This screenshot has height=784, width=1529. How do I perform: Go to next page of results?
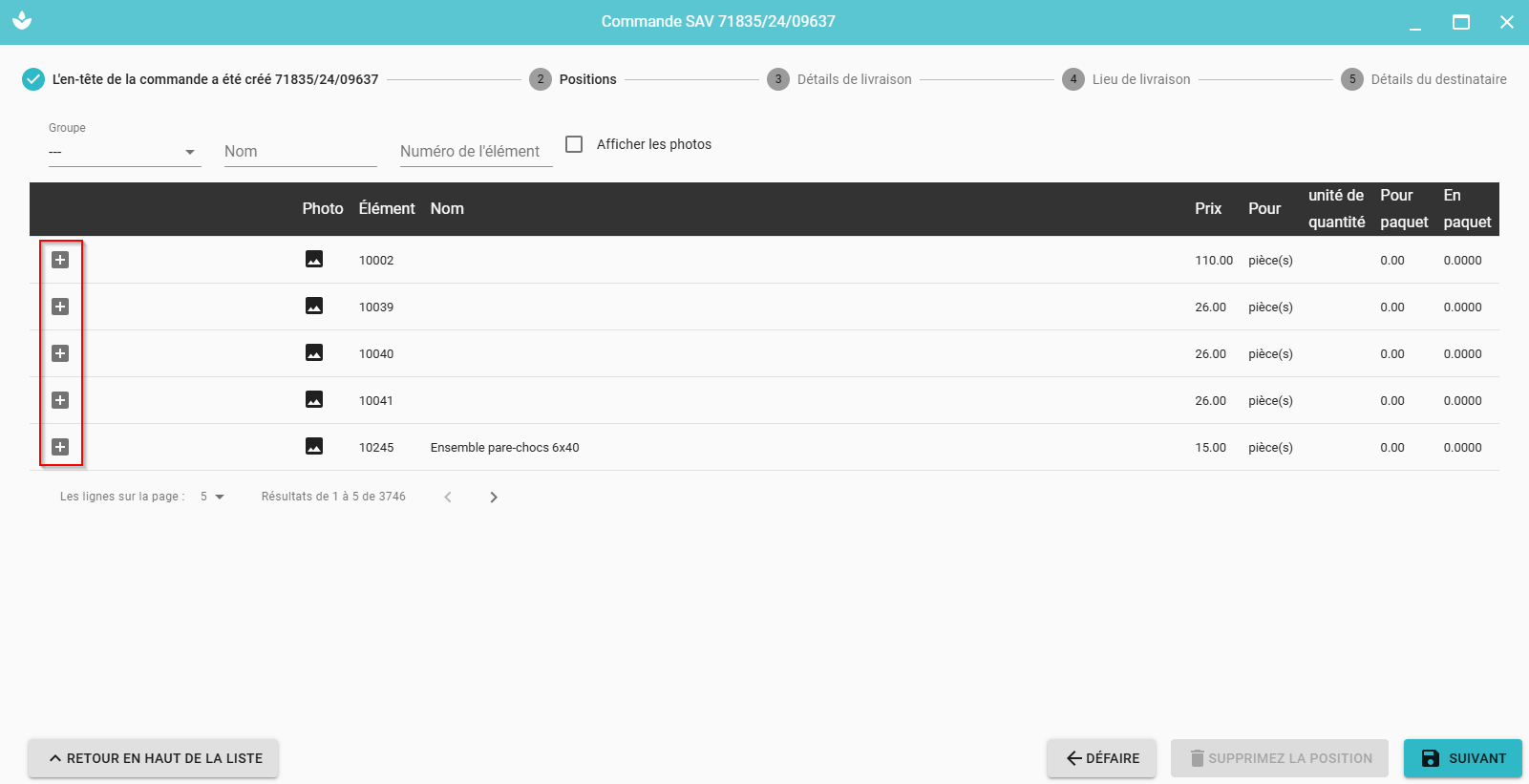pos(494,497)
